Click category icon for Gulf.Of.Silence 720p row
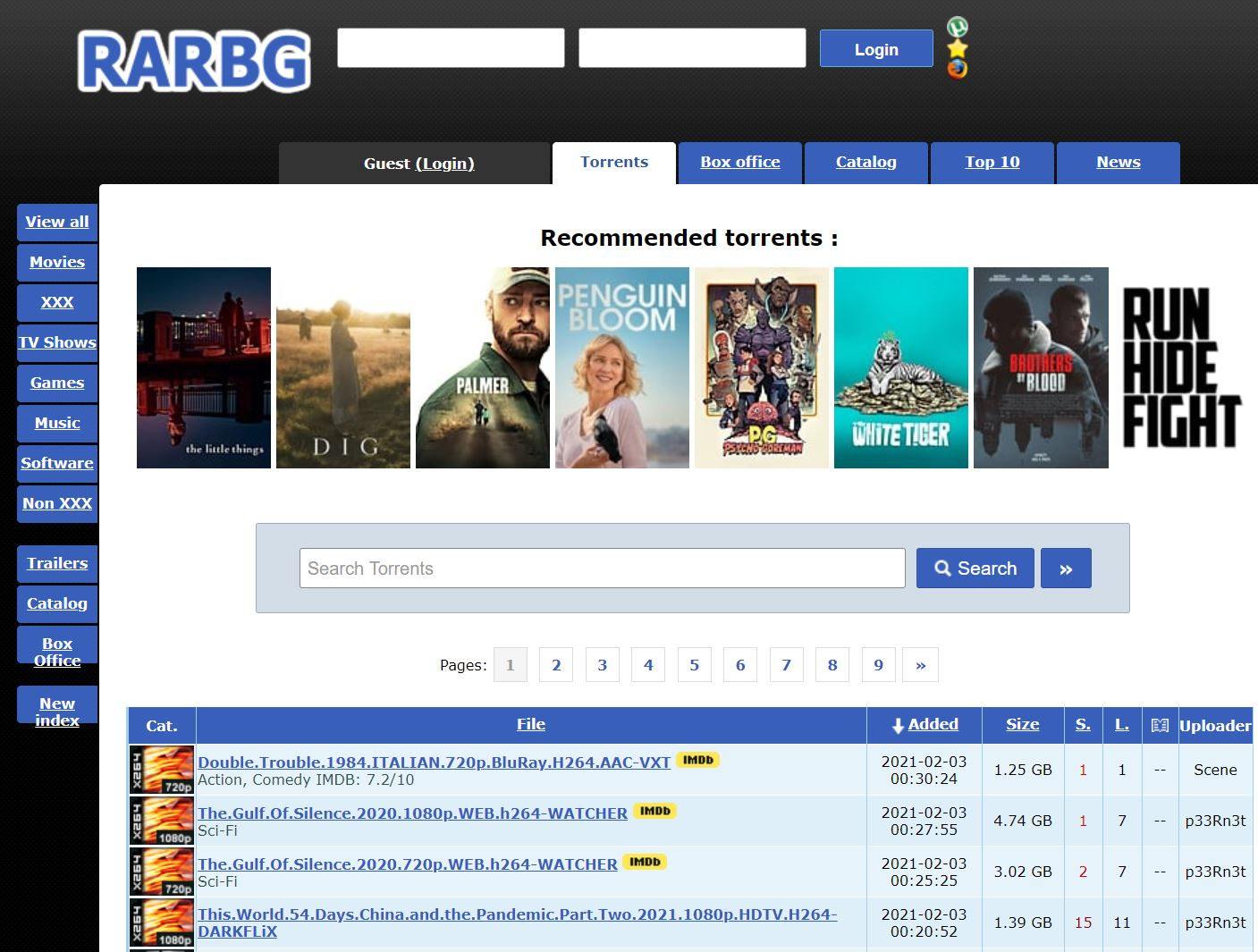The height and width of the screenshot is (952, 1258). point(162,872)
